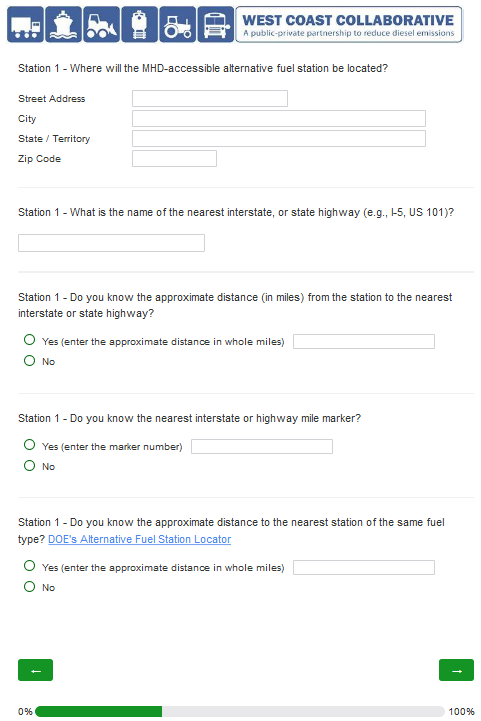This screenshot has height=721, width=481.
Task: Click the locomotive icon in header
Action: [x=139, y=24]
